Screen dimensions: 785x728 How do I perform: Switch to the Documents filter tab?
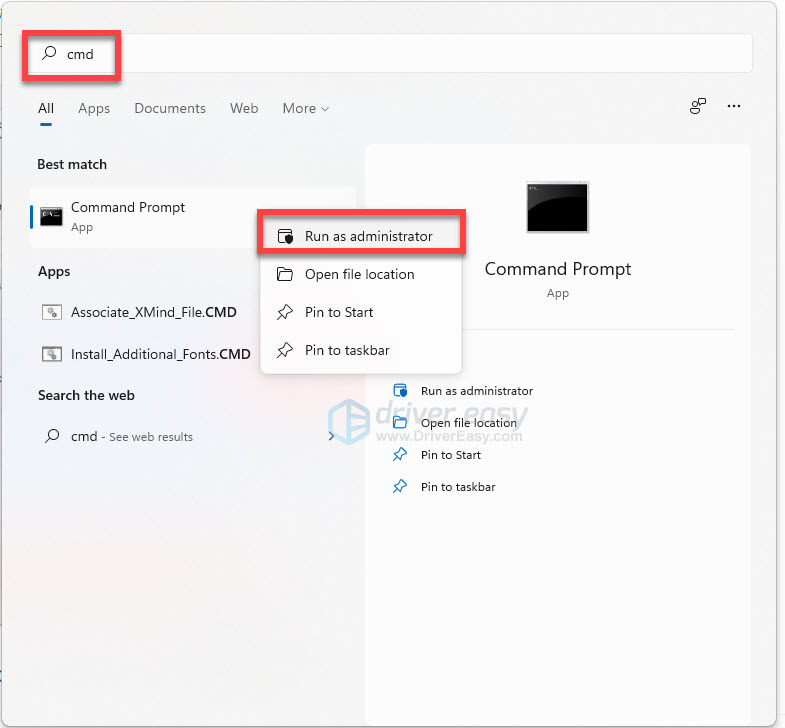click(x=170, y=108)
